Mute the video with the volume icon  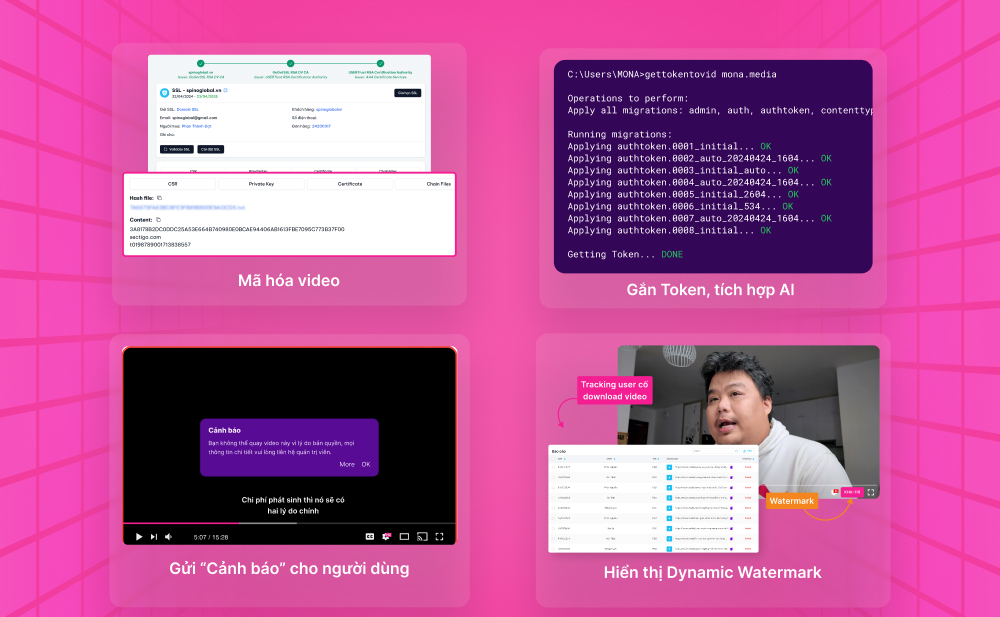168,536
